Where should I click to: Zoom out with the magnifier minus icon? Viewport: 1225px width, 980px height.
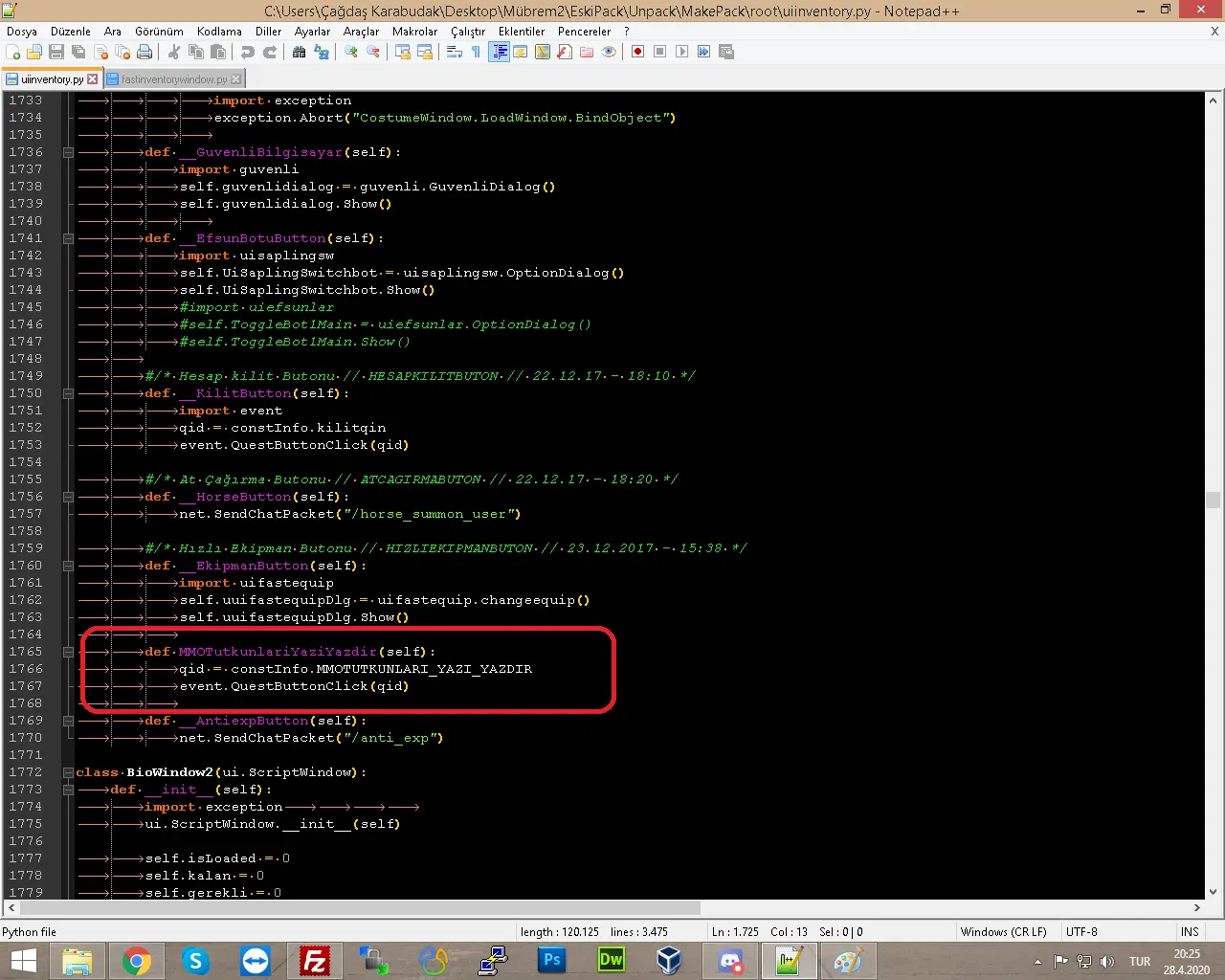click(373, 52)
